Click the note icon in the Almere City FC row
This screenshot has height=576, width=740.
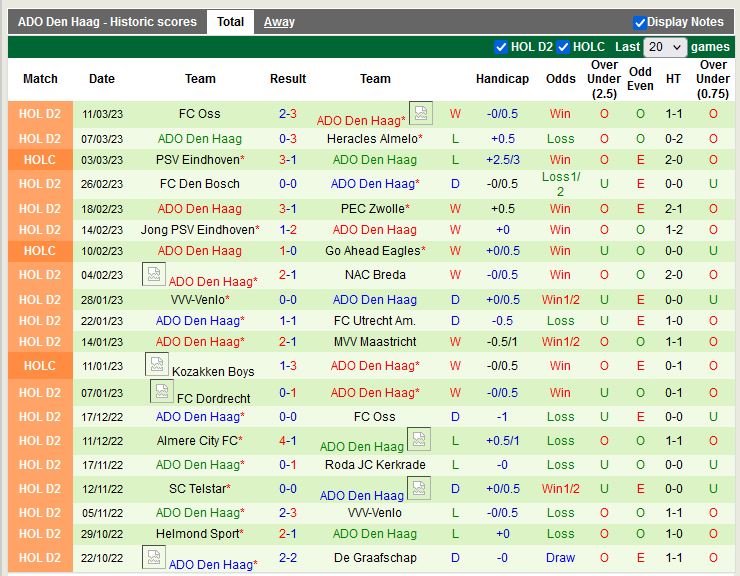point(419,440)
